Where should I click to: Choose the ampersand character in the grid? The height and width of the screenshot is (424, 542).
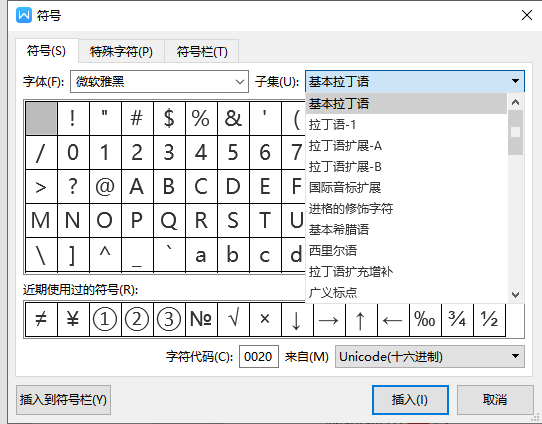pos(233,119)
